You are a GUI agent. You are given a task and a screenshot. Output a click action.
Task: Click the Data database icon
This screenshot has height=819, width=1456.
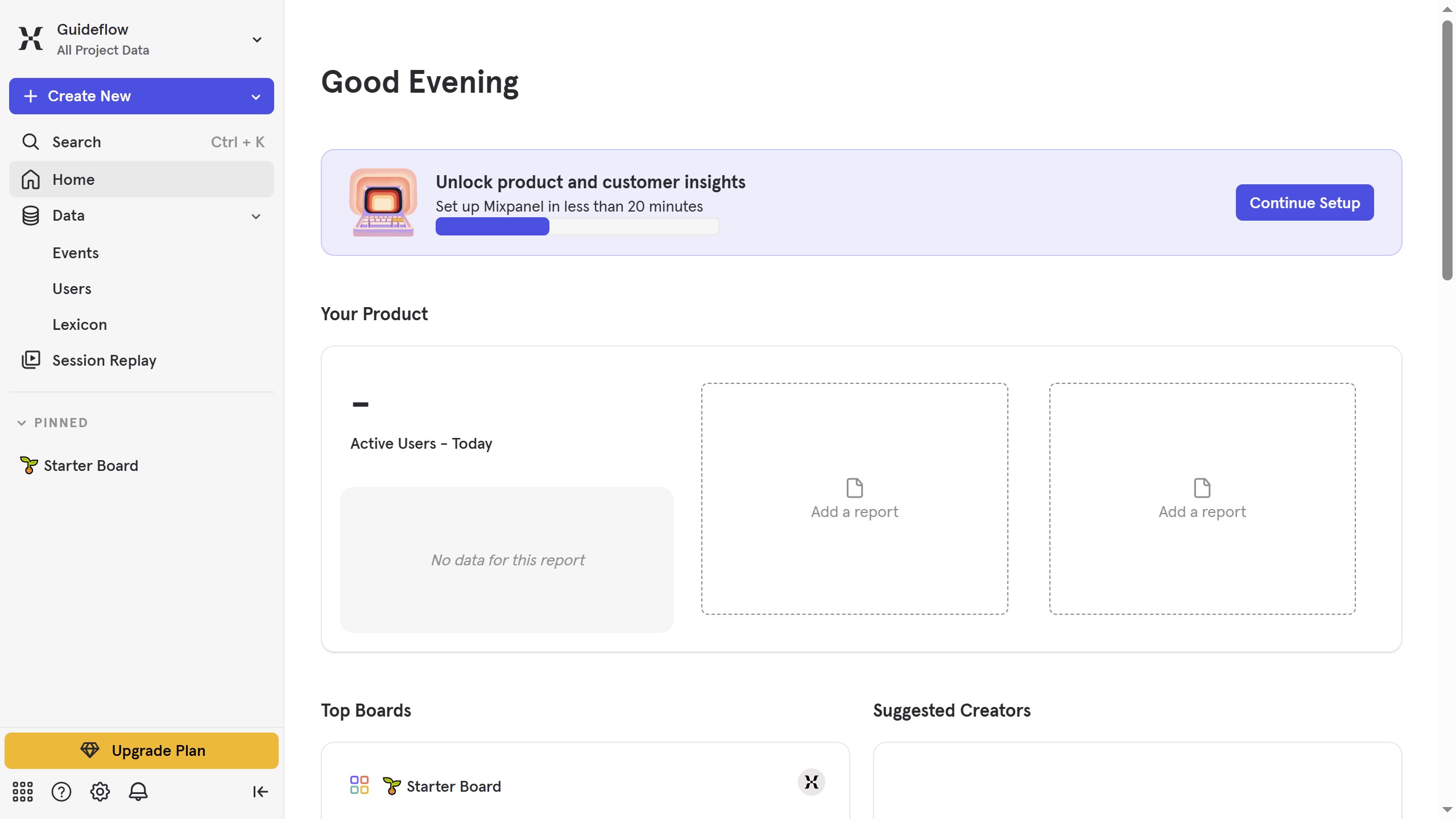point(31,216)
